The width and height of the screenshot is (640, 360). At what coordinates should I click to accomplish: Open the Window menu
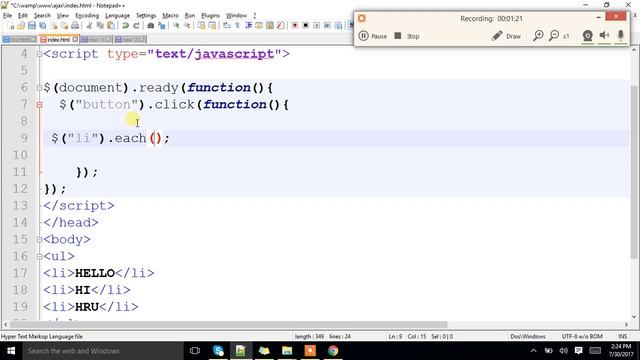tap(236, 16)
